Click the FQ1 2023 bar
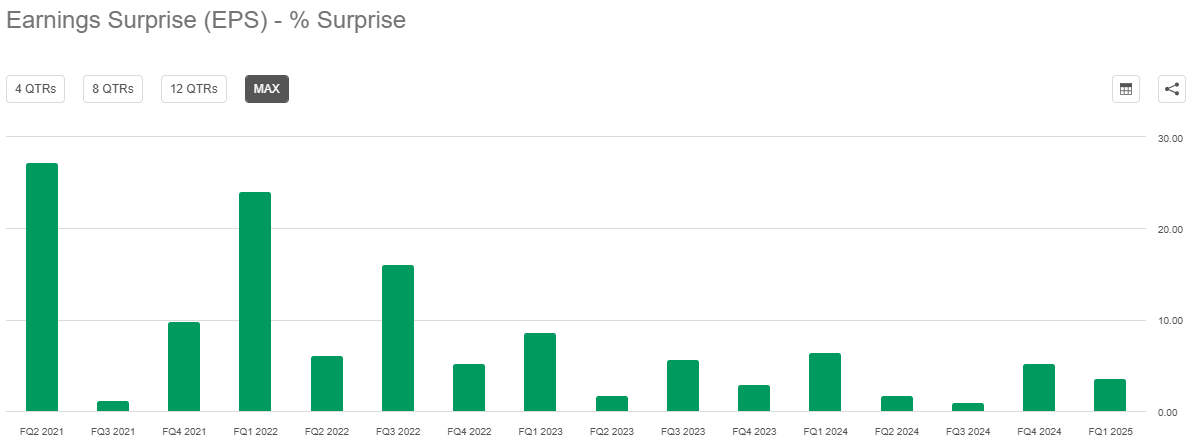This screenshot has width=1204, height=446. click(x=540, y=372)
